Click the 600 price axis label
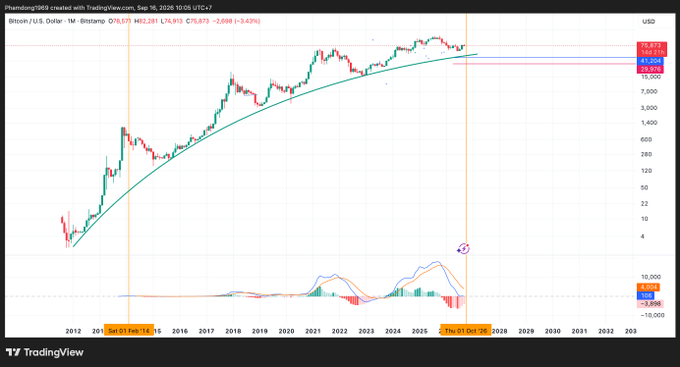 (x=646, y=139)
